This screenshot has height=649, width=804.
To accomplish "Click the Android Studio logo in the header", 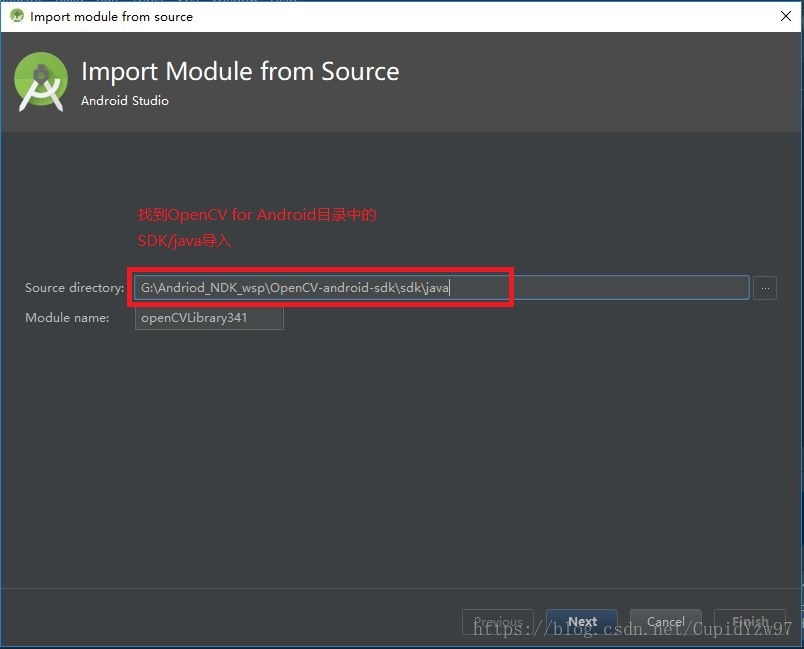I will click(x=41, y=82).
